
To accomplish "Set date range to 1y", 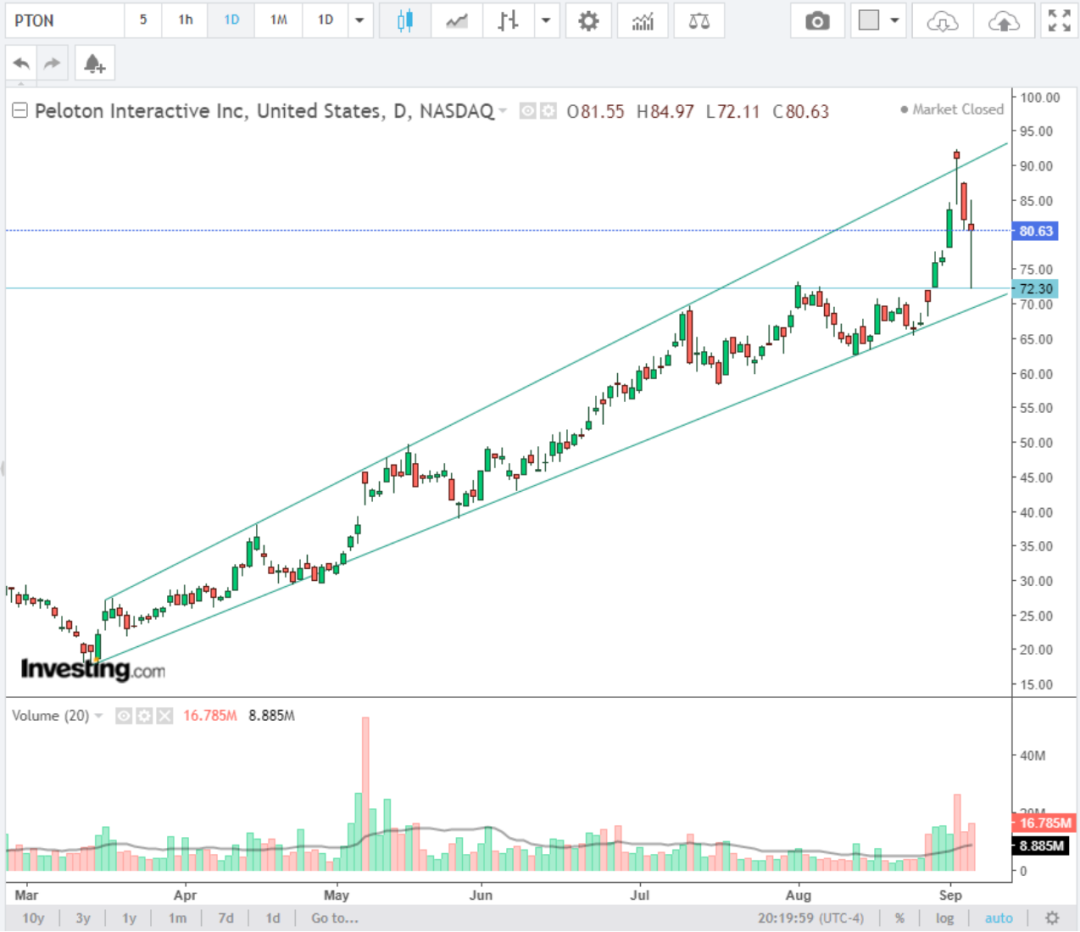I will [x=129, y=918].
